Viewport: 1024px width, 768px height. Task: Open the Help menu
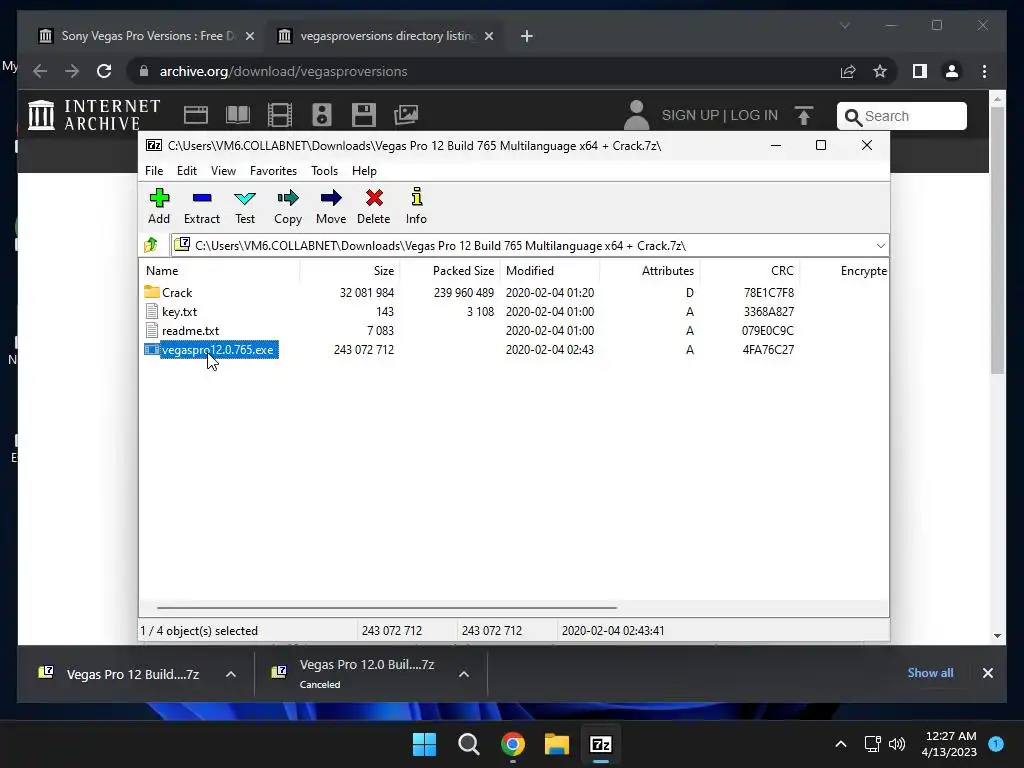(x=364, y=170)
